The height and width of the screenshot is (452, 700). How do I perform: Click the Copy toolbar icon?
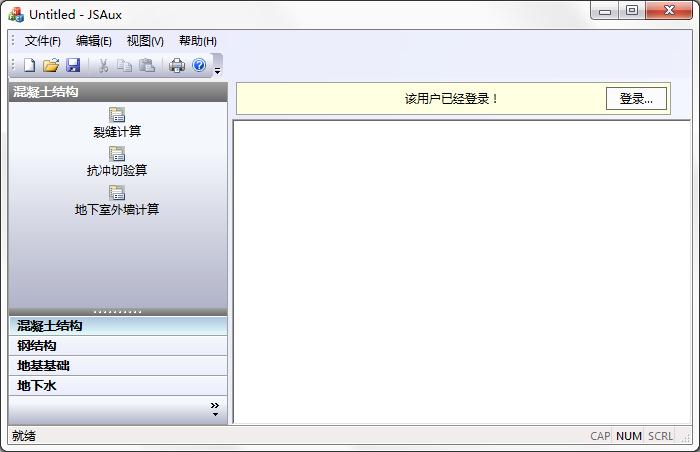point(124,65)
